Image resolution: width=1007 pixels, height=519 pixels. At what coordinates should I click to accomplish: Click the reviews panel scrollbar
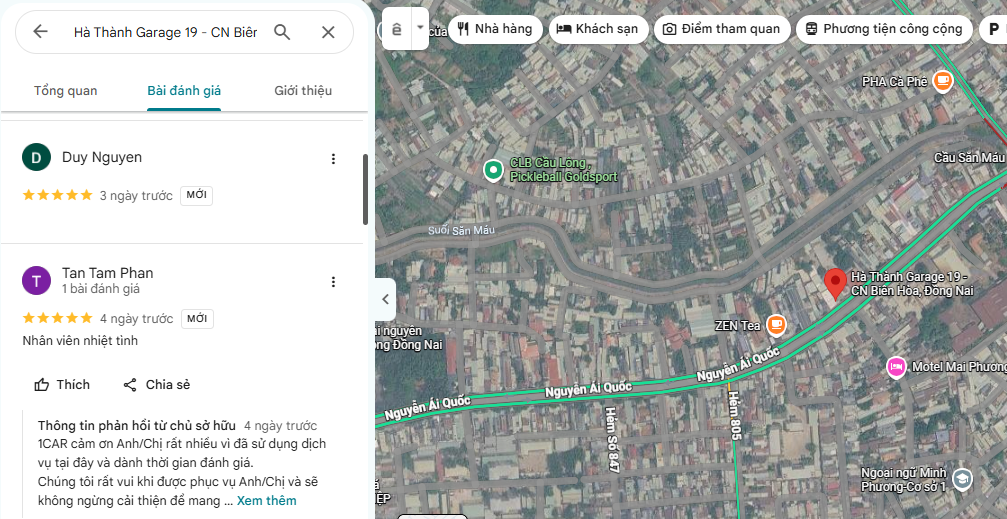pyautogui.click(x=365, y=189)
